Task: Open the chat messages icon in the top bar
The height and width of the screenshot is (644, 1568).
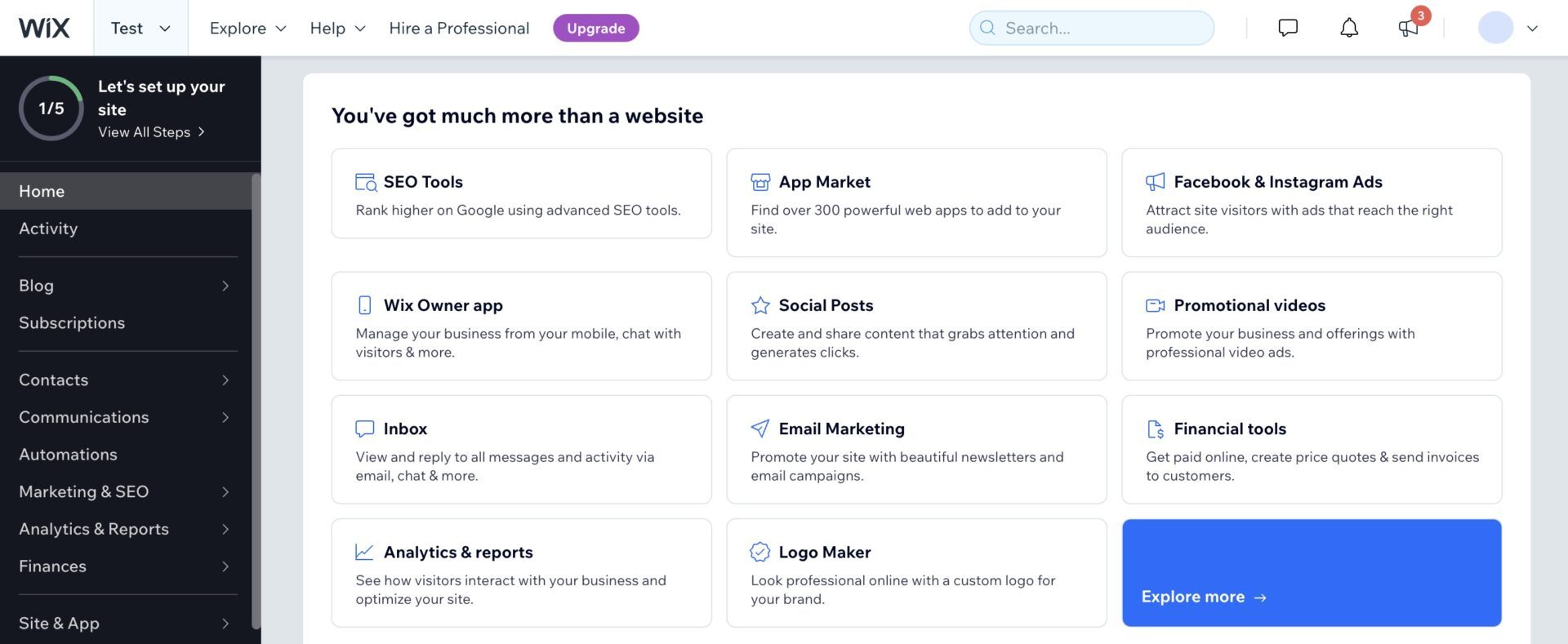Action: (x=1286, y=27)
